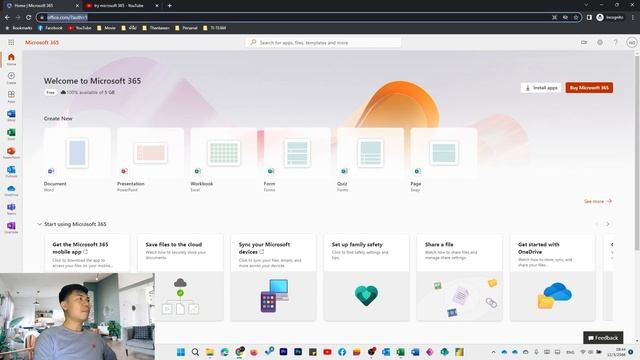The height and width of the screenshot is (360, 640).
Task: Show hidden system tray icons chevron
Action: (493, 352)
